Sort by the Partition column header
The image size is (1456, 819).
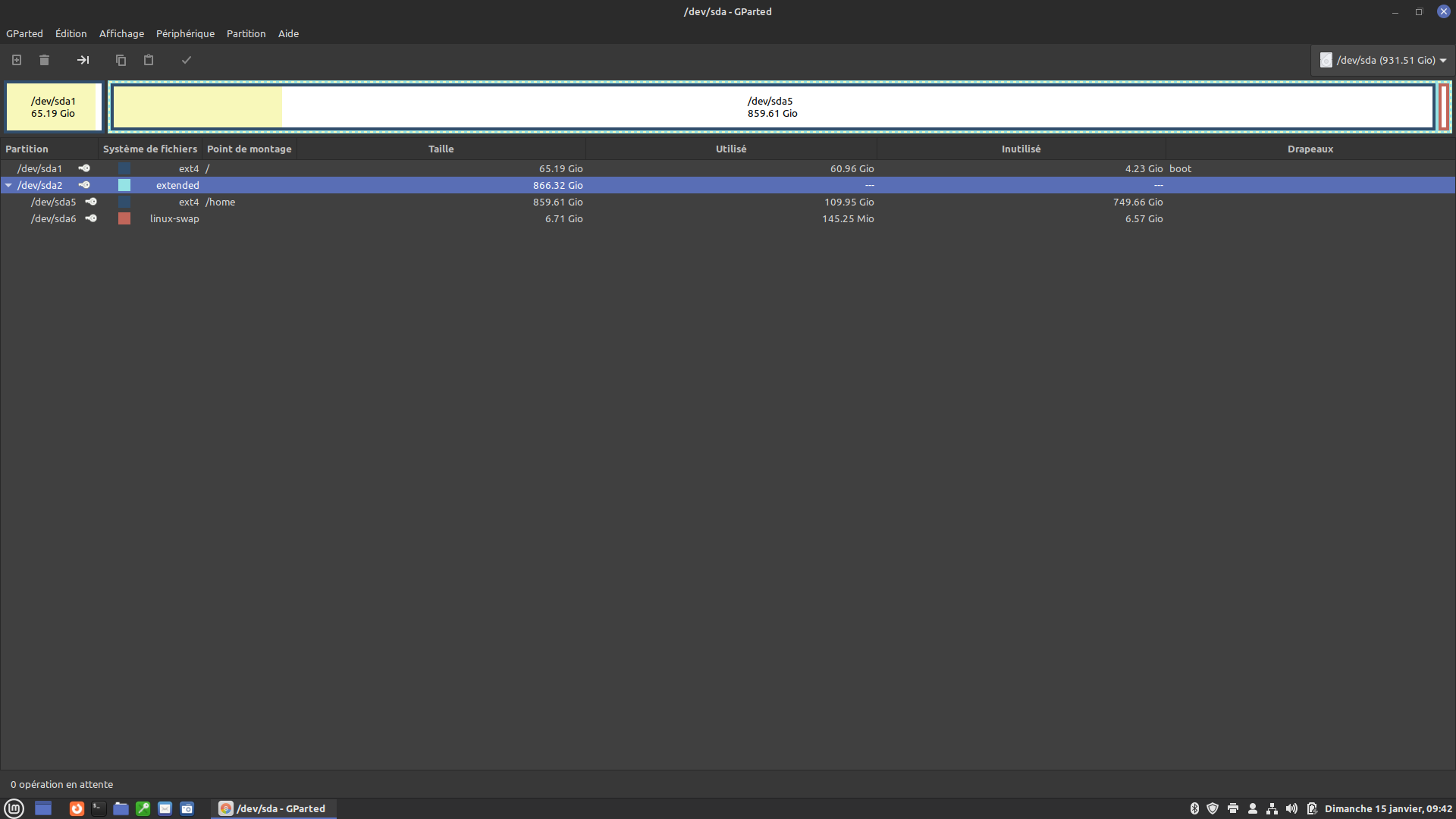[49, 149]
